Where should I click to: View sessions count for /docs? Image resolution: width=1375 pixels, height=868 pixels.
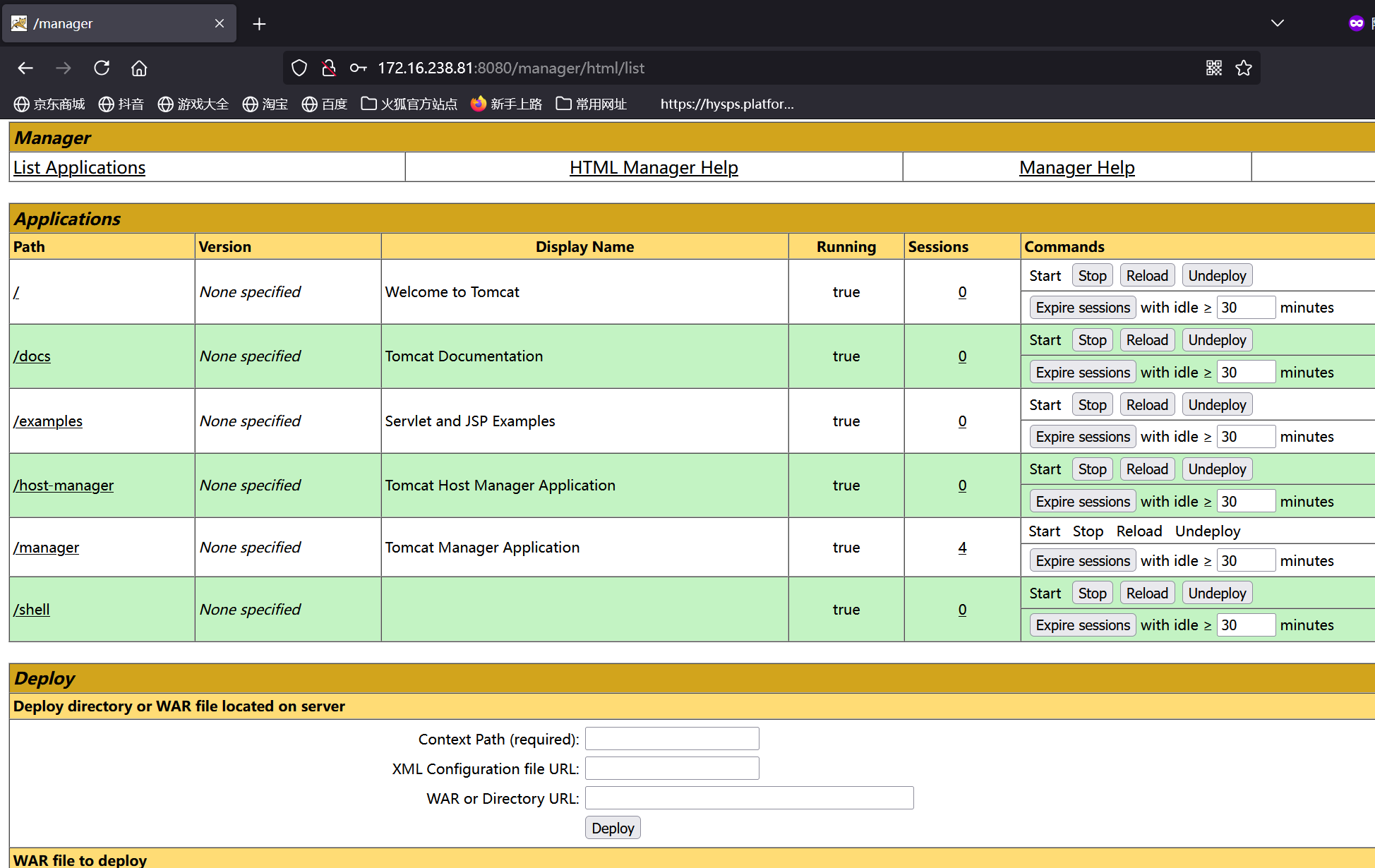point(962,356)
